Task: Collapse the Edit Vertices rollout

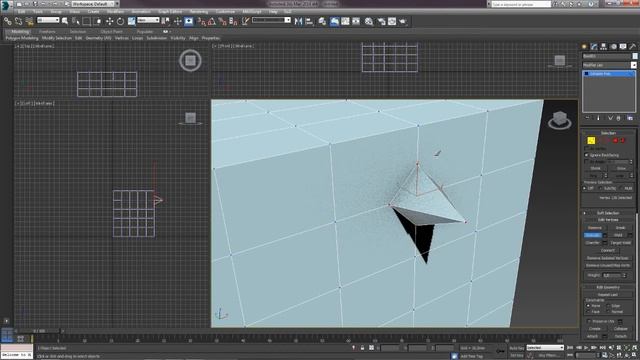Action: tap(608, 220)
